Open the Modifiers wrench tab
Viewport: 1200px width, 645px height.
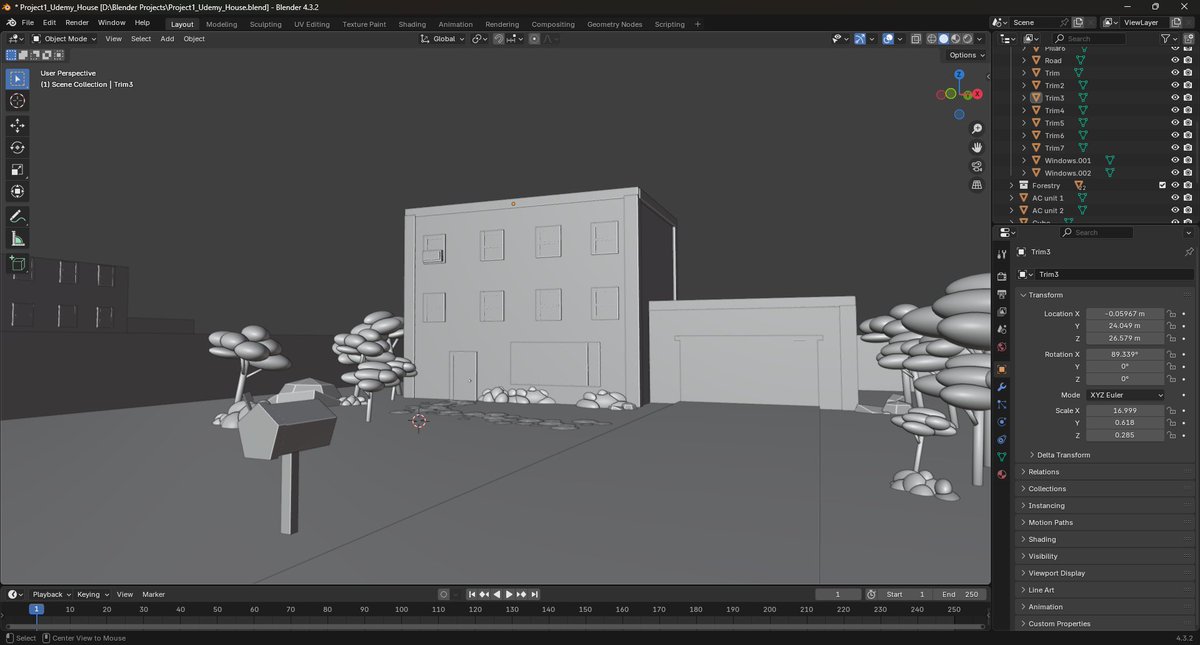tap(1001, 387)
